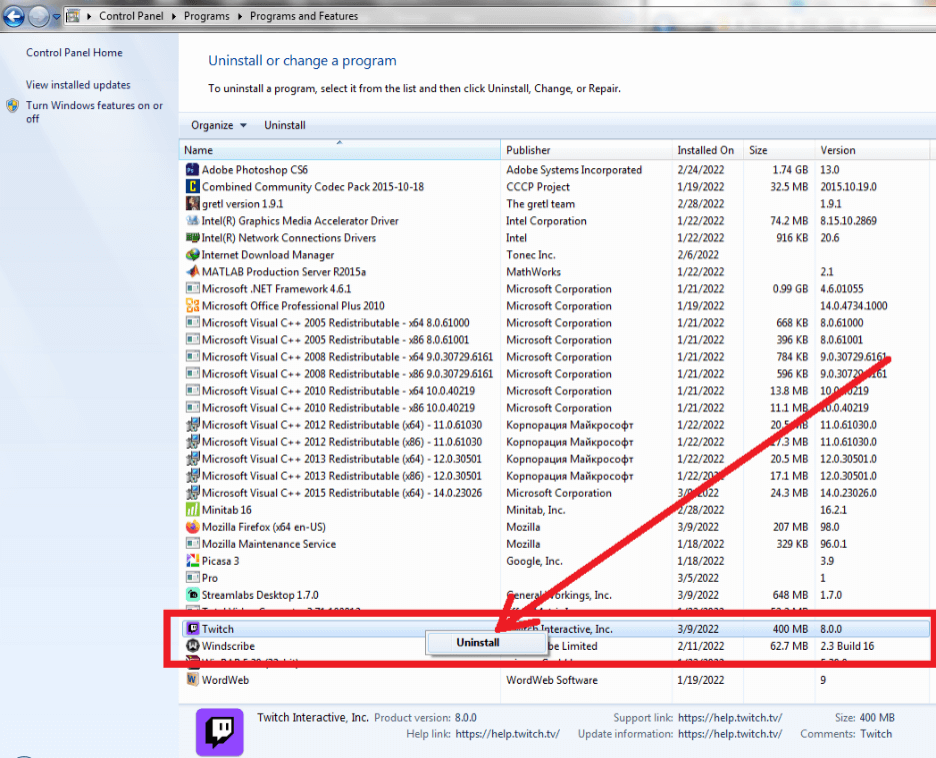This screenshot has height=758, width=936.
Task: Select the Twitch program name
Action: pyautogui.click(x=218, y=629)
